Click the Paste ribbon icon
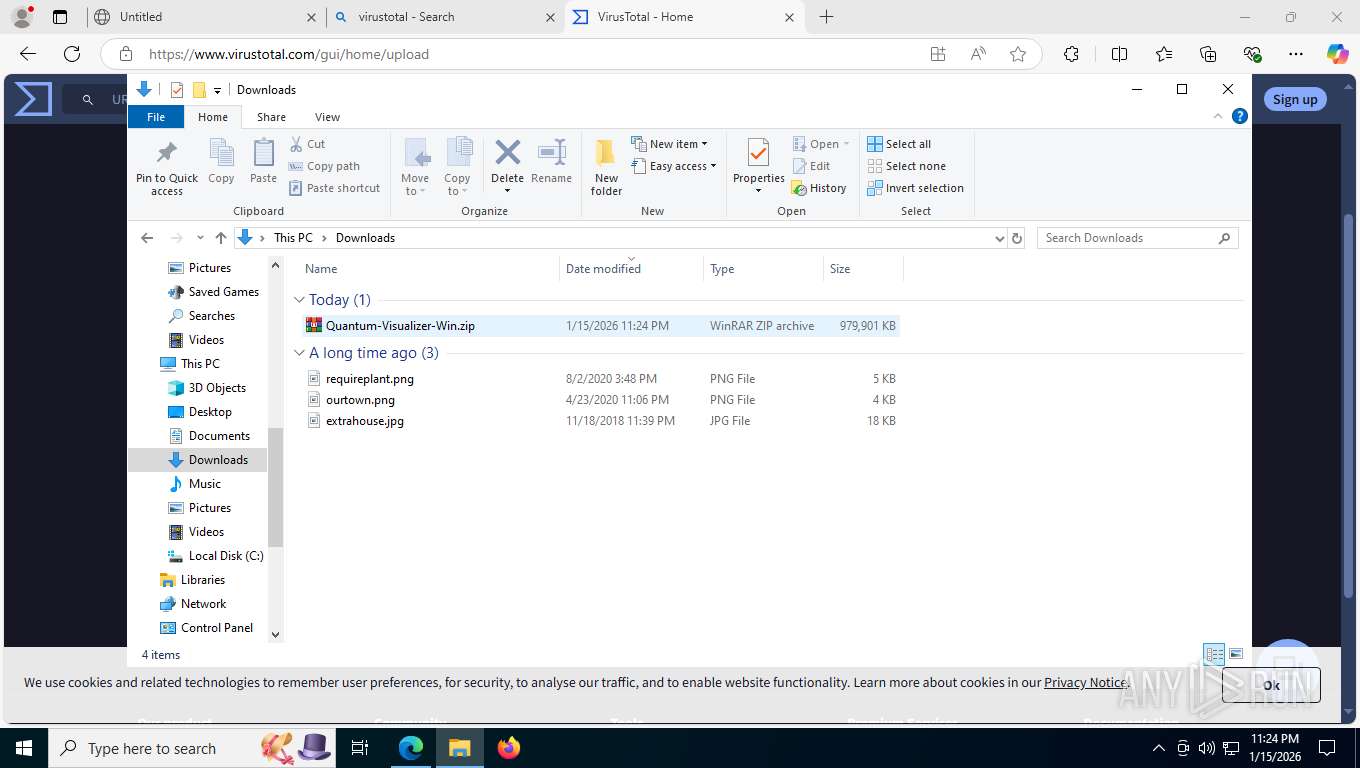The image size is (1360, 768). [263, 162]
